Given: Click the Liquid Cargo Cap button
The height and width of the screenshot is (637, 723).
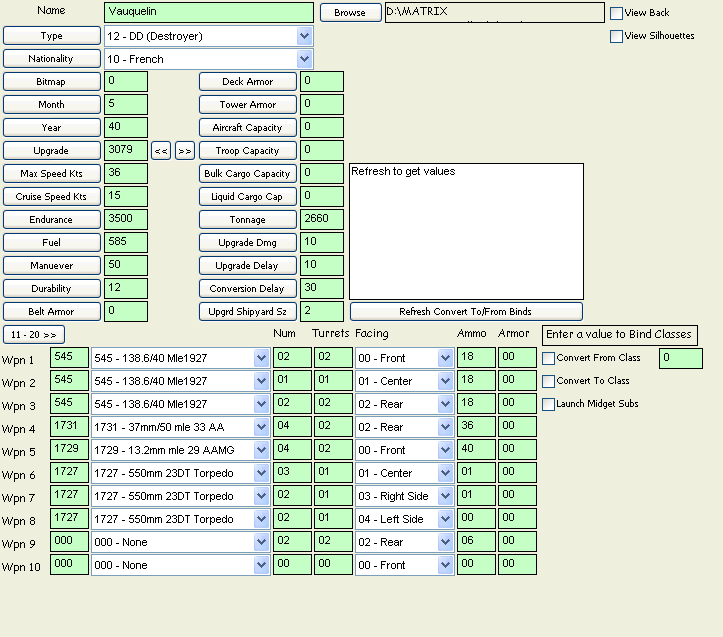Looking at the screenshot, I should tap(248, 196).
